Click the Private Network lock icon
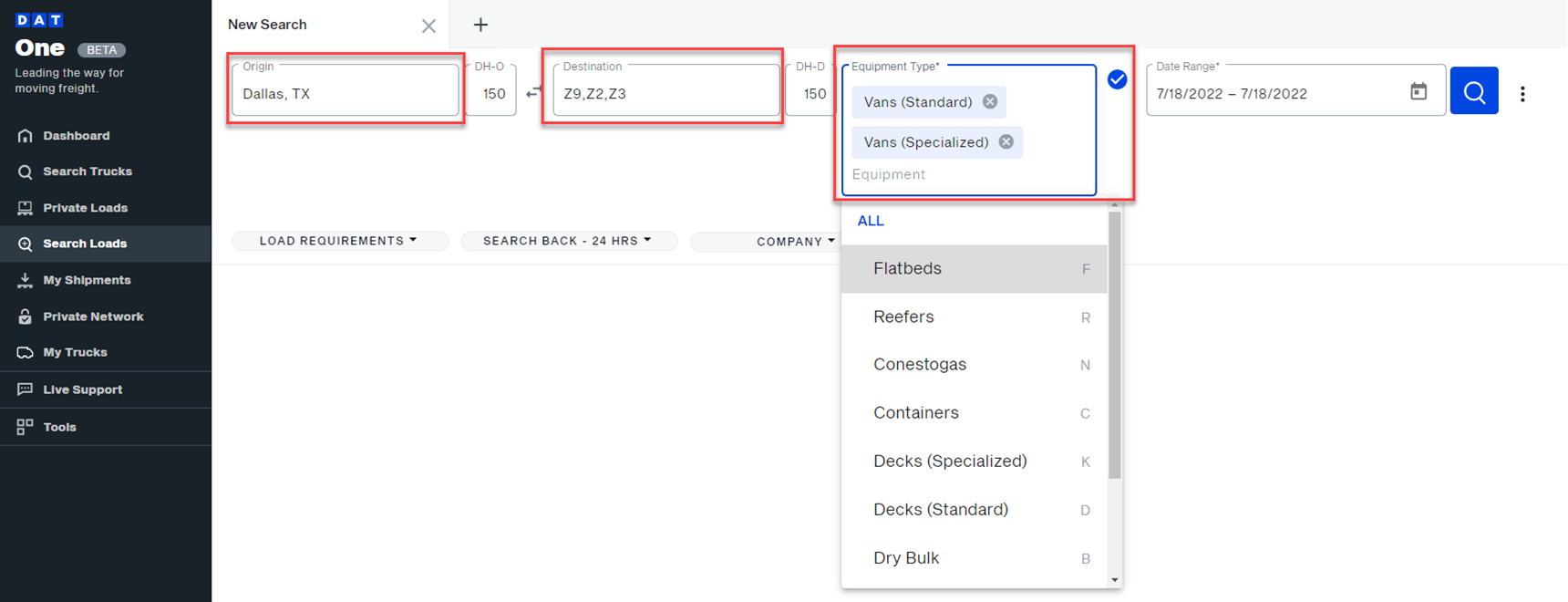 [x=25, y=317]
